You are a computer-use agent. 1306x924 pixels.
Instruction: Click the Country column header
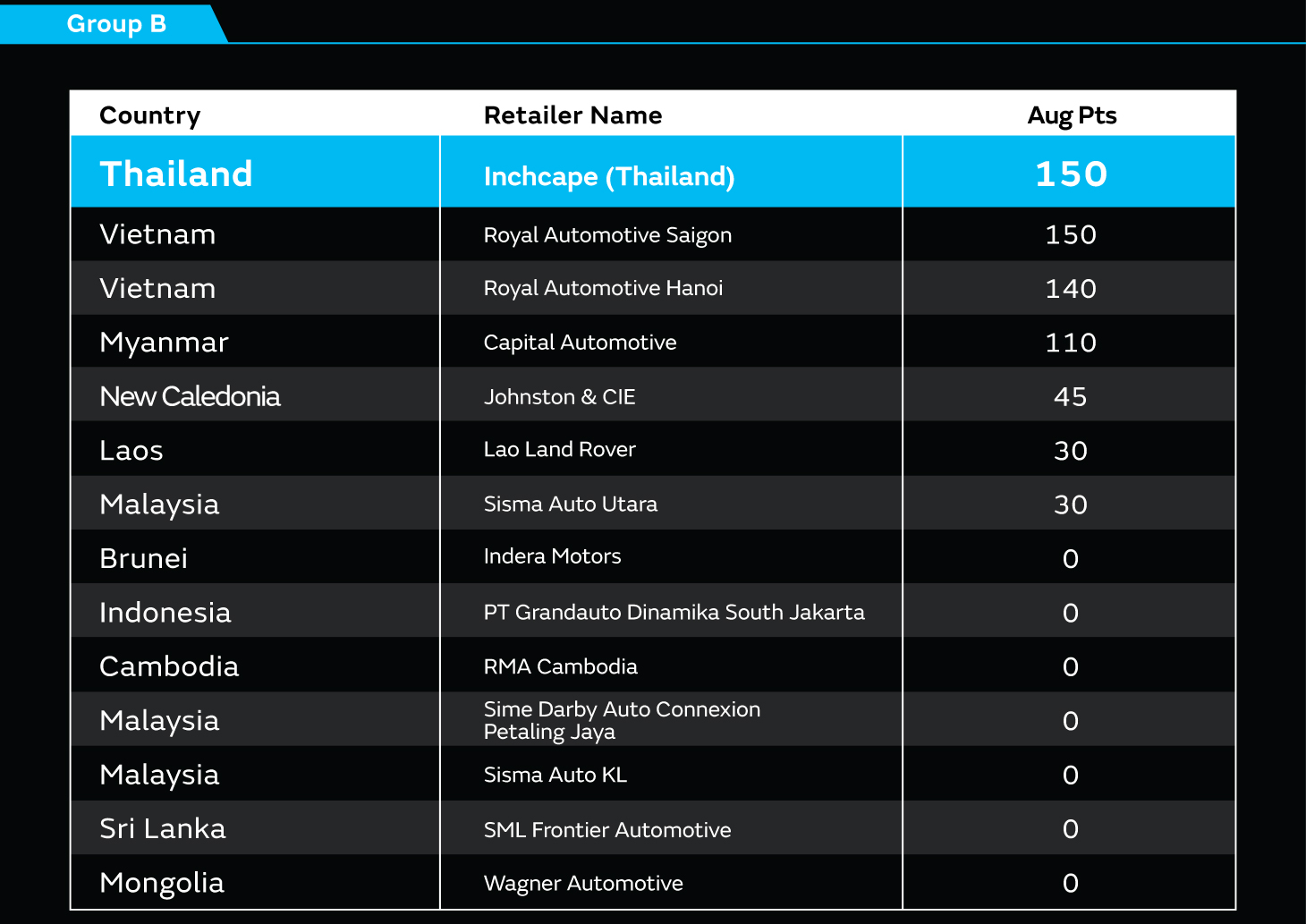click(x=149, y=115)
